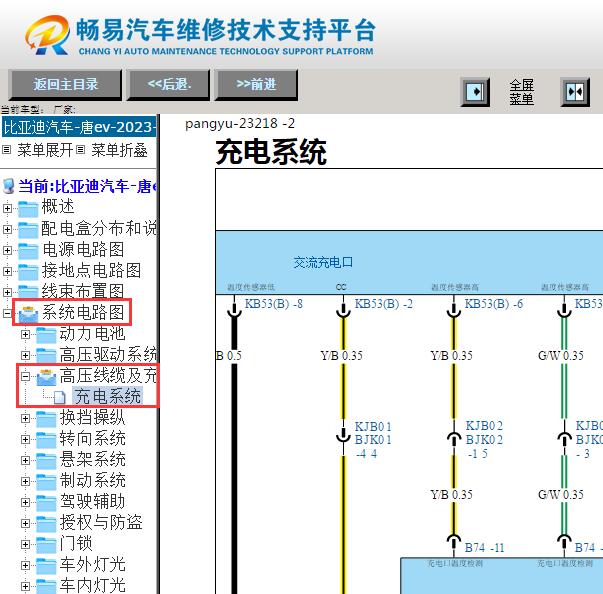The width and height of the screenshot is (603, 594).
Task: Expand the 门锁 folder plus box
Action: click(x=25, y=544)
